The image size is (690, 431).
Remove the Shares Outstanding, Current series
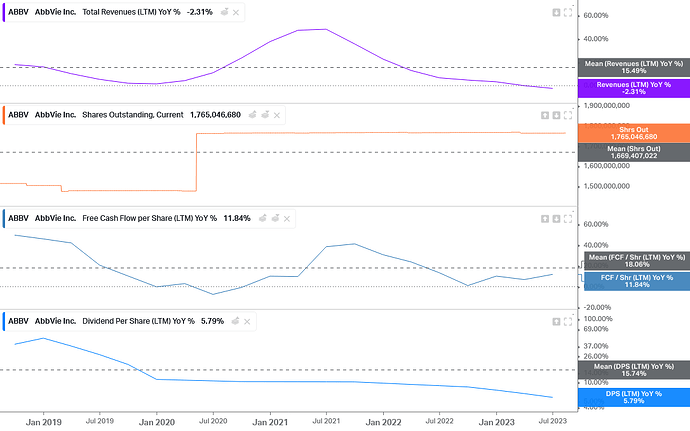point(277,115)
